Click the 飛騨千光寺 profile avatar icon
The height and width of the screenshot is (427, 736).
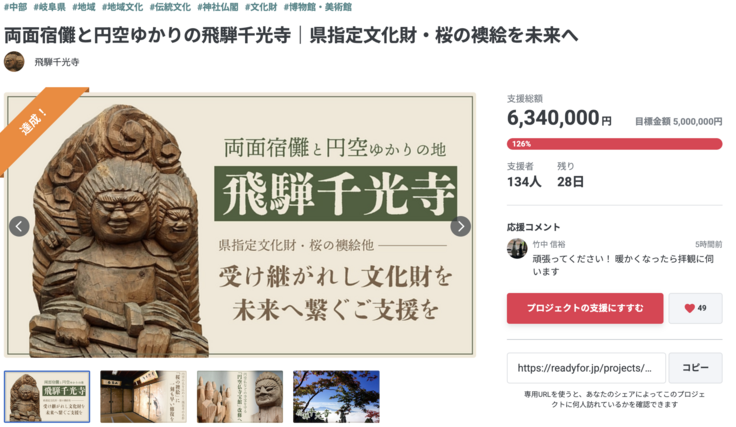[14, 61]
